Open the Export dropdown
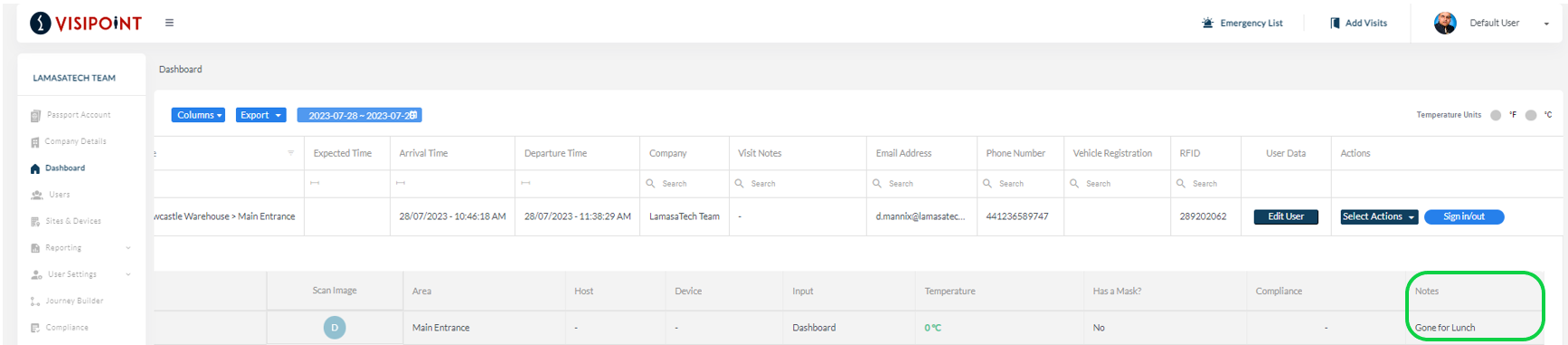The width and height of the screenshot is (1568, 345). [261, 115]
